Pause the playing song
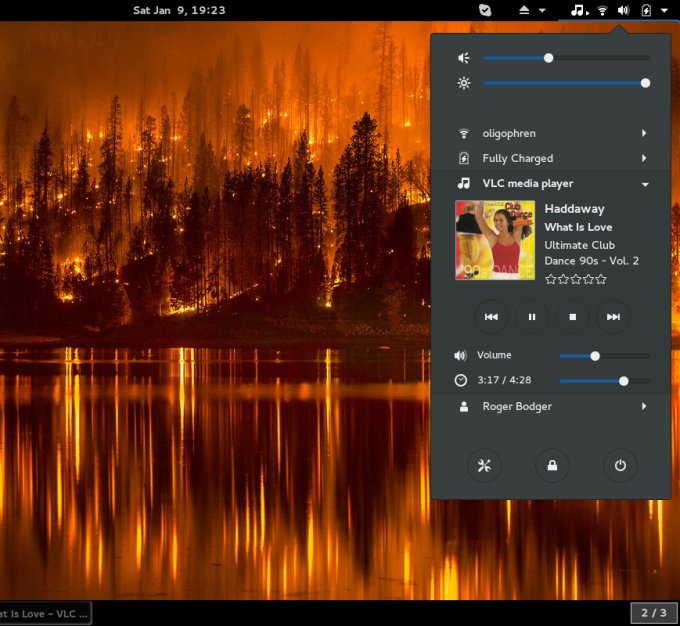 point(532,317)
